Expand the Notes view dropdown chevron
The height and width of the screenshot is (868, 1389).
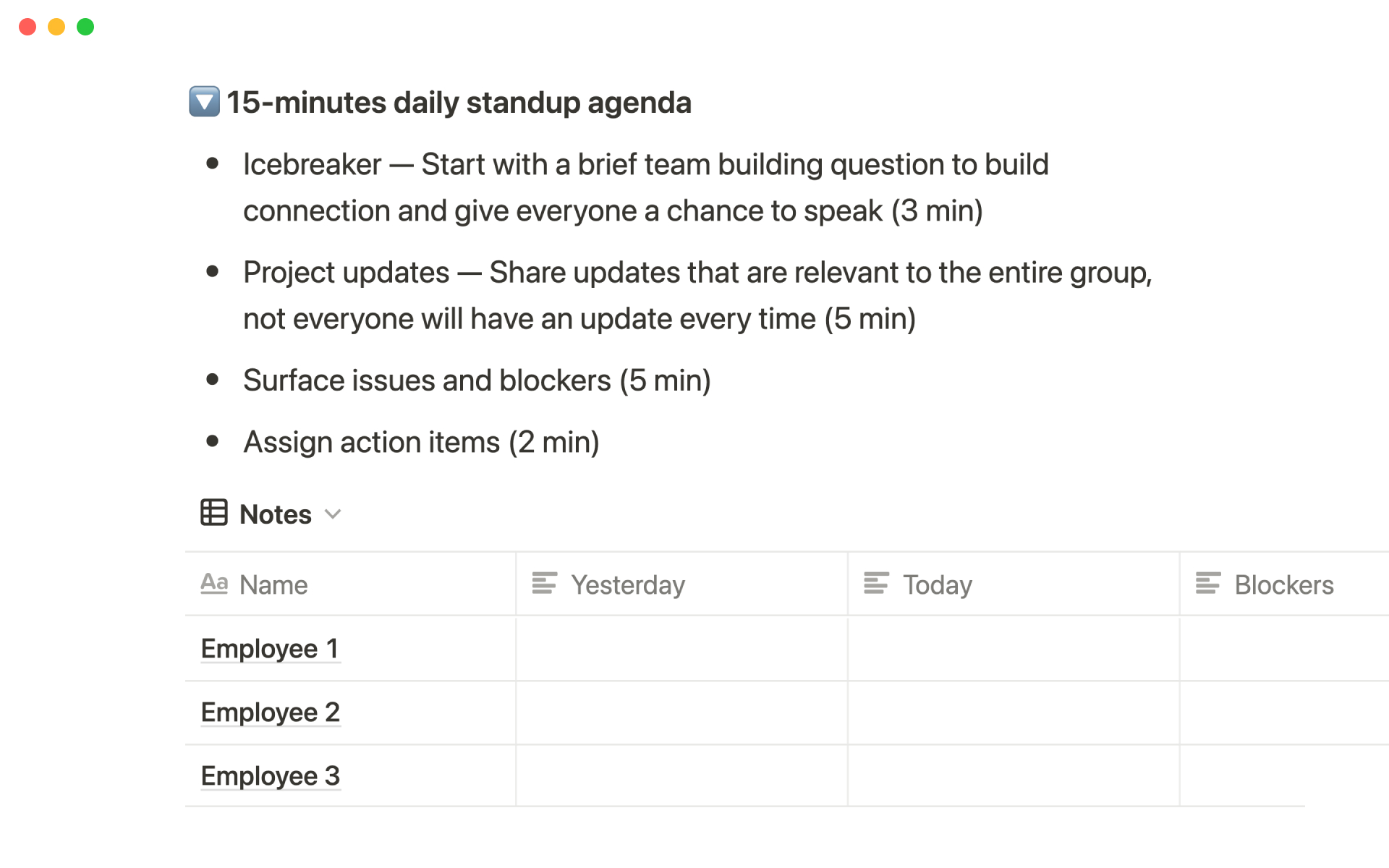[x=333, y=514]
